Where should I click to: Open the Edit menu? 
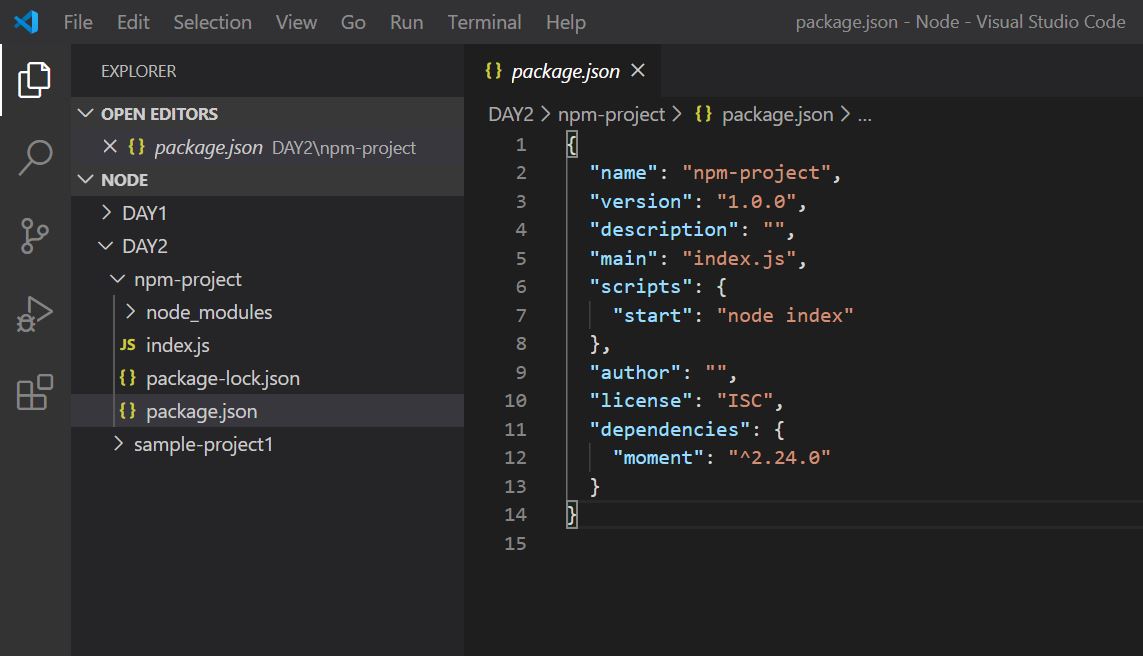(x=133, y=23)
